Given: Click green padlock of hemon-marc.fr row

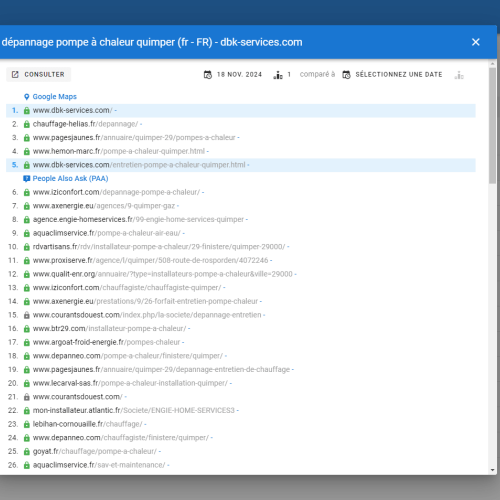Looking at the screenshot, I should 27,151.
